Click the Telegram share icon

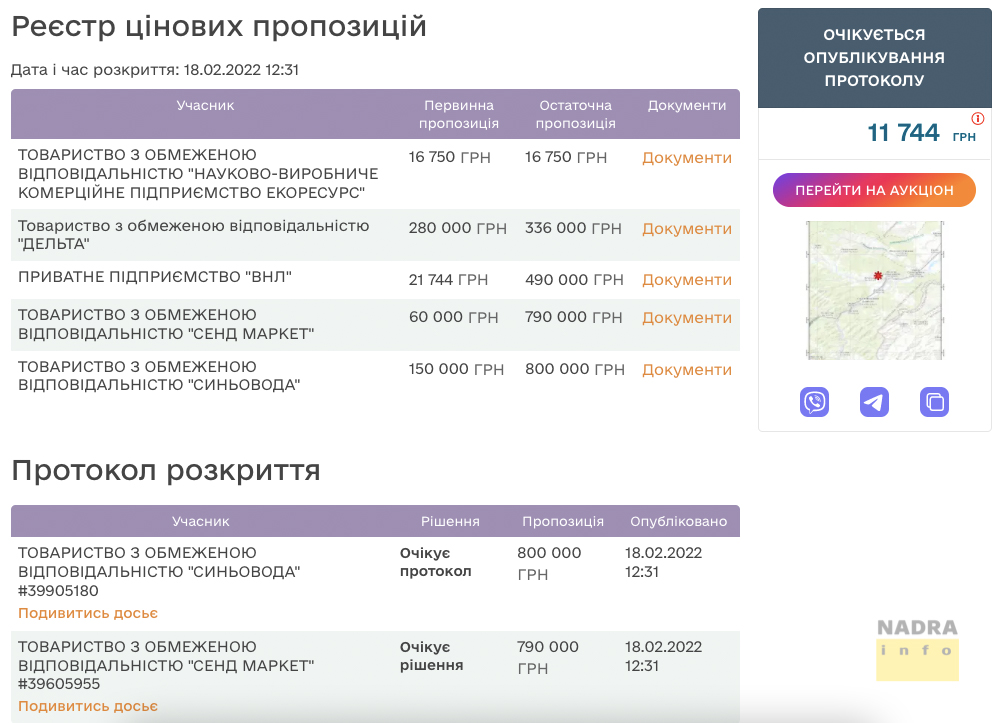874,402
